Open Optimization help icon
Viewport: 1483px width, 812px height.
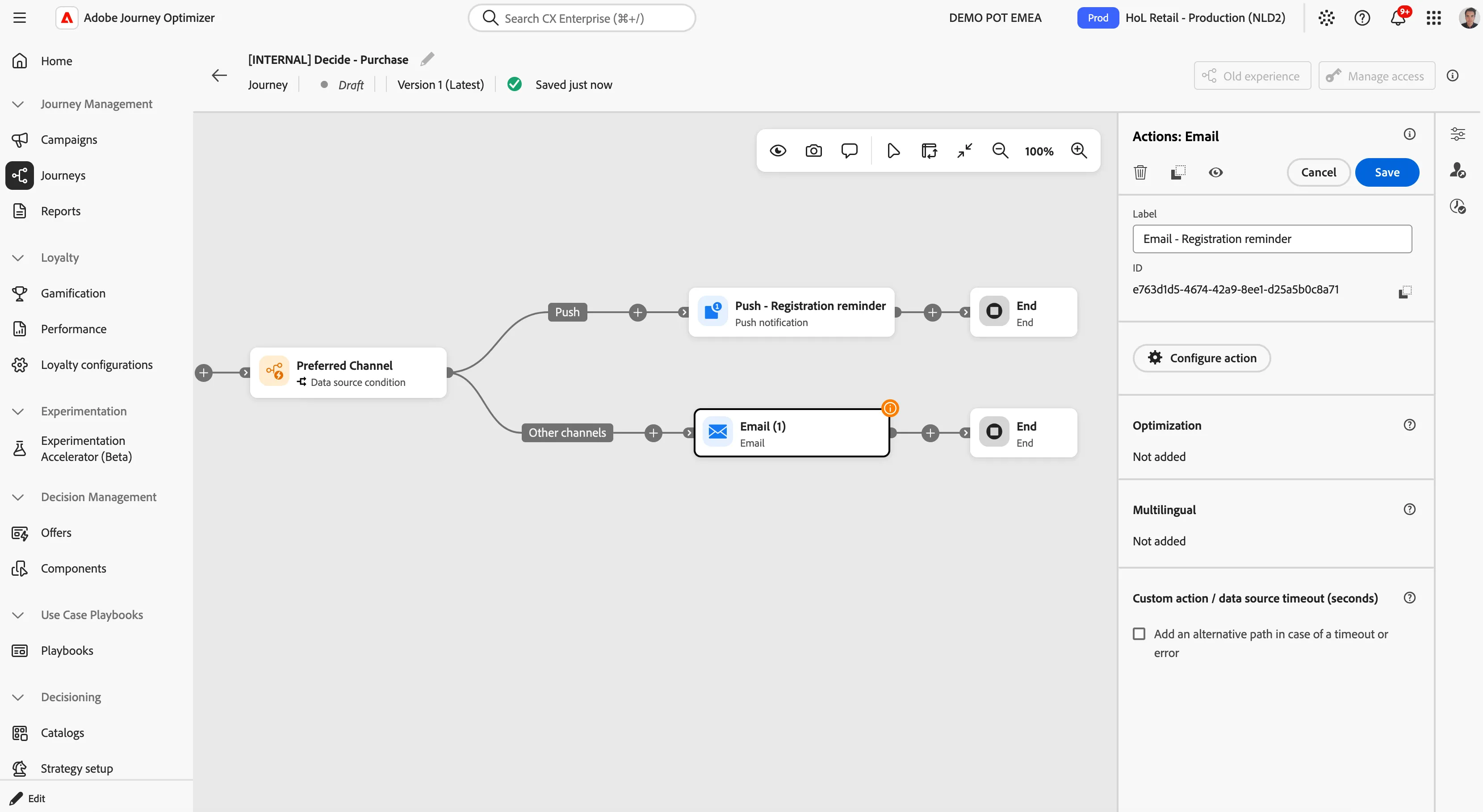[1409, 425]
